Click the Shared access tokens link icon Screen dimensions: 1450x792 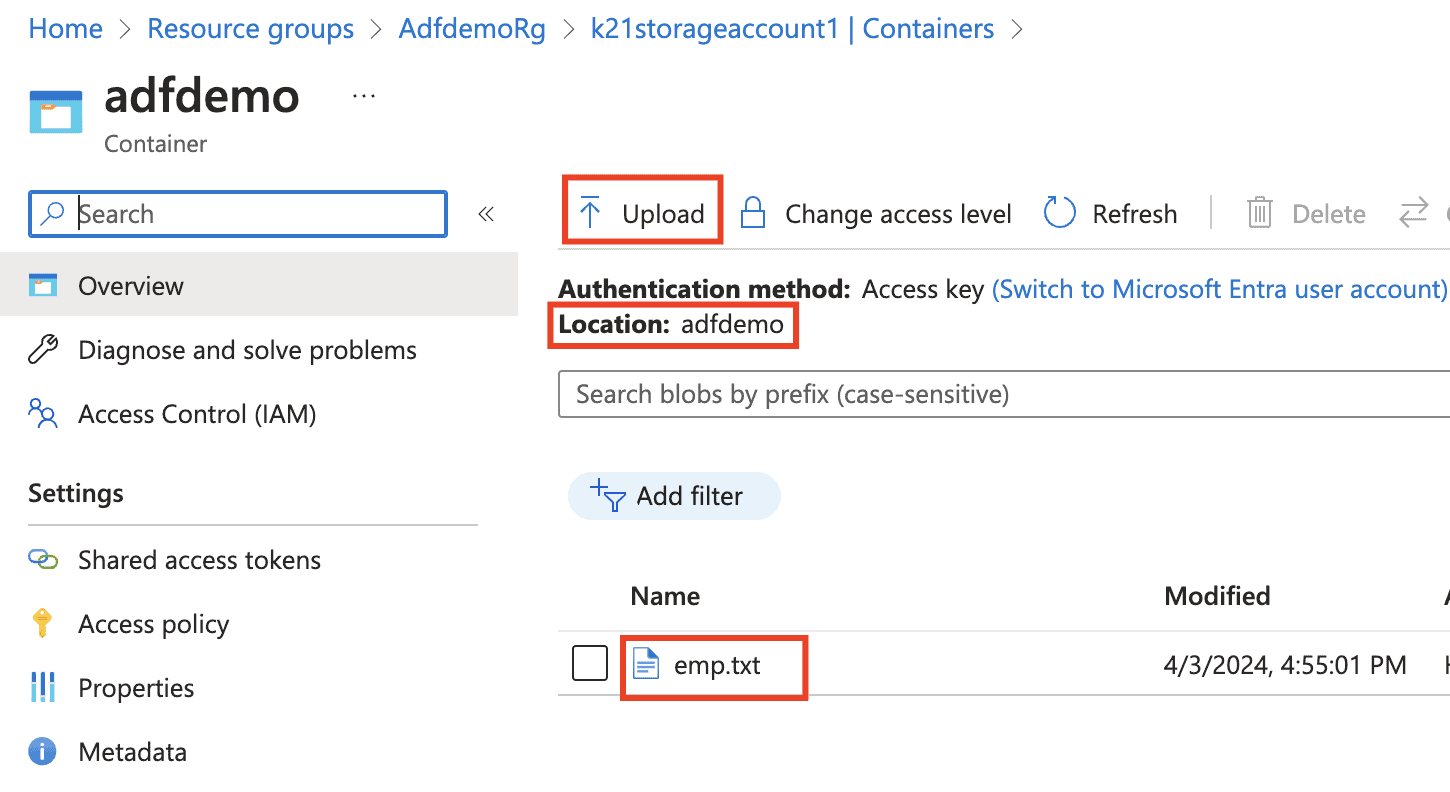tap(43, 560)
